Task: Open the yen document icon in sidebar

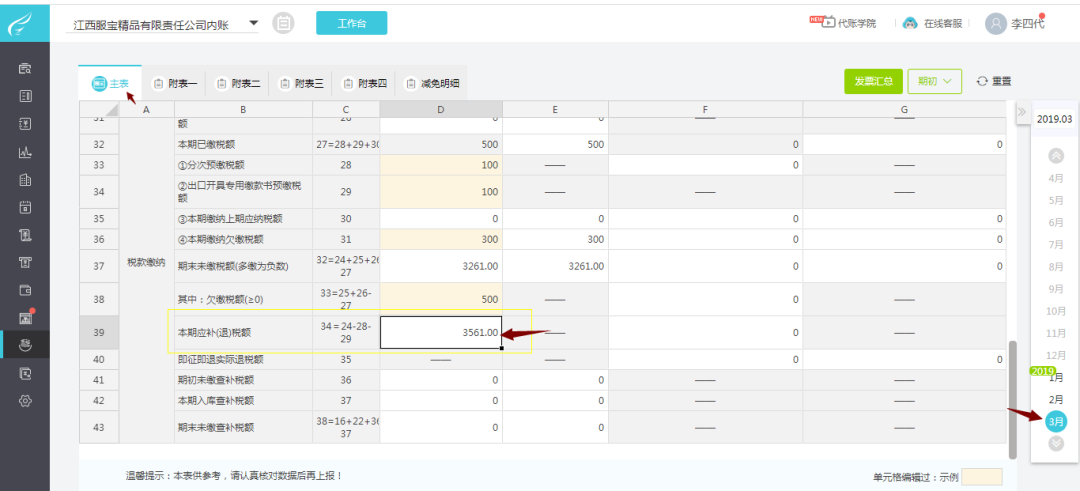Action: click(25, 124)
